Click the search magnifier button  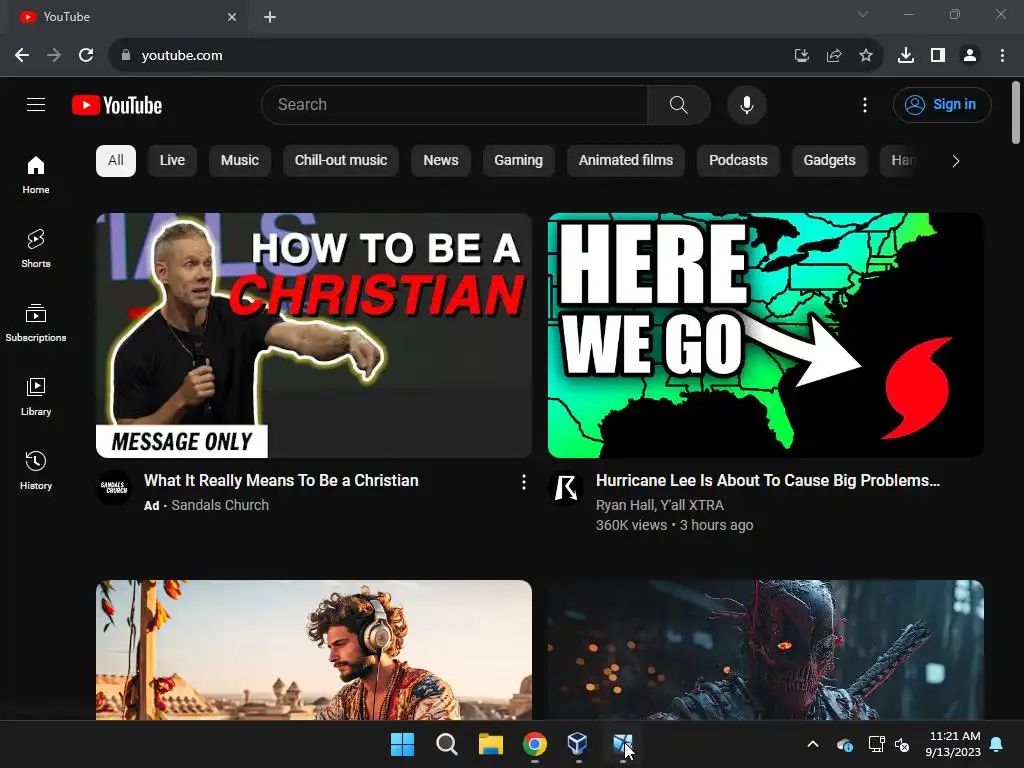click(x=679, y=104)
